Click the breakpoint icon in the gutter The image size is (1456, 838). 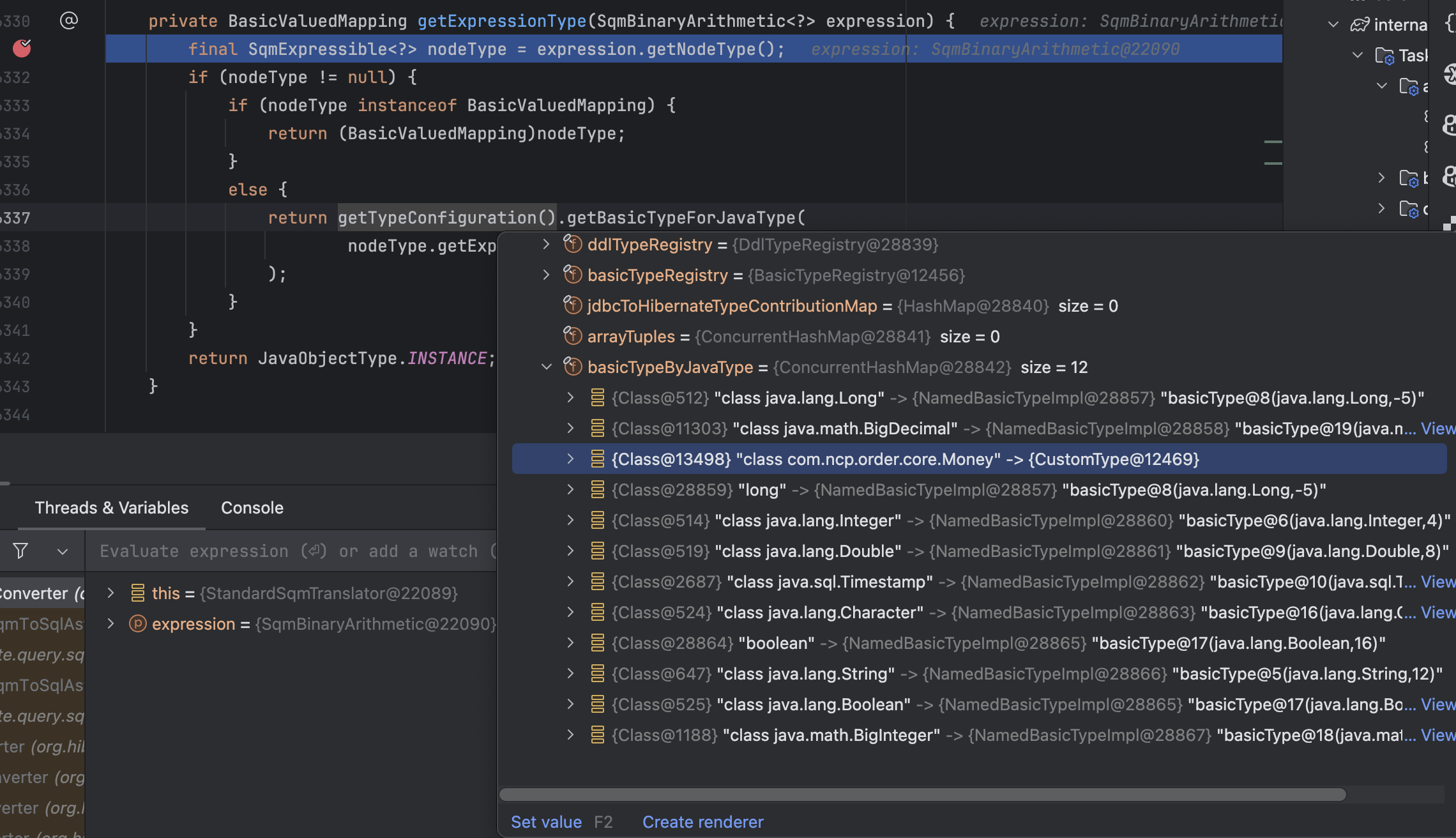[x=22, y=49]
